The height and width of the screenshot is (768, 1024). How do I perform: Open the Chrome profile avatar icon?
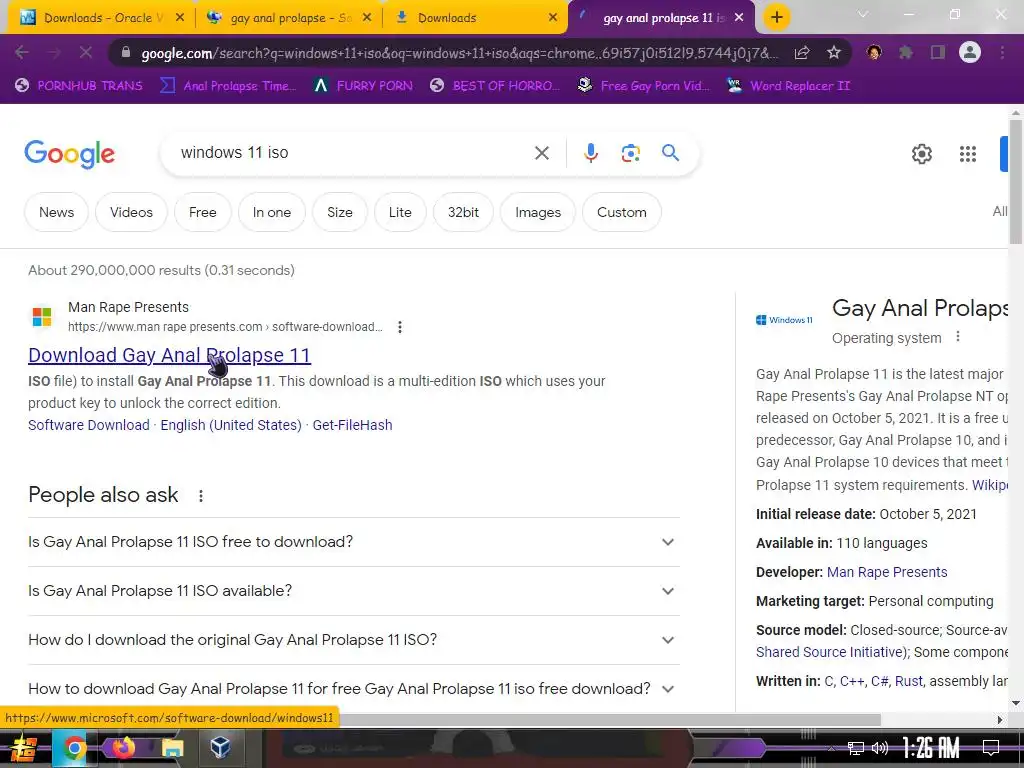pyautogui.click(x=970, y=52)
